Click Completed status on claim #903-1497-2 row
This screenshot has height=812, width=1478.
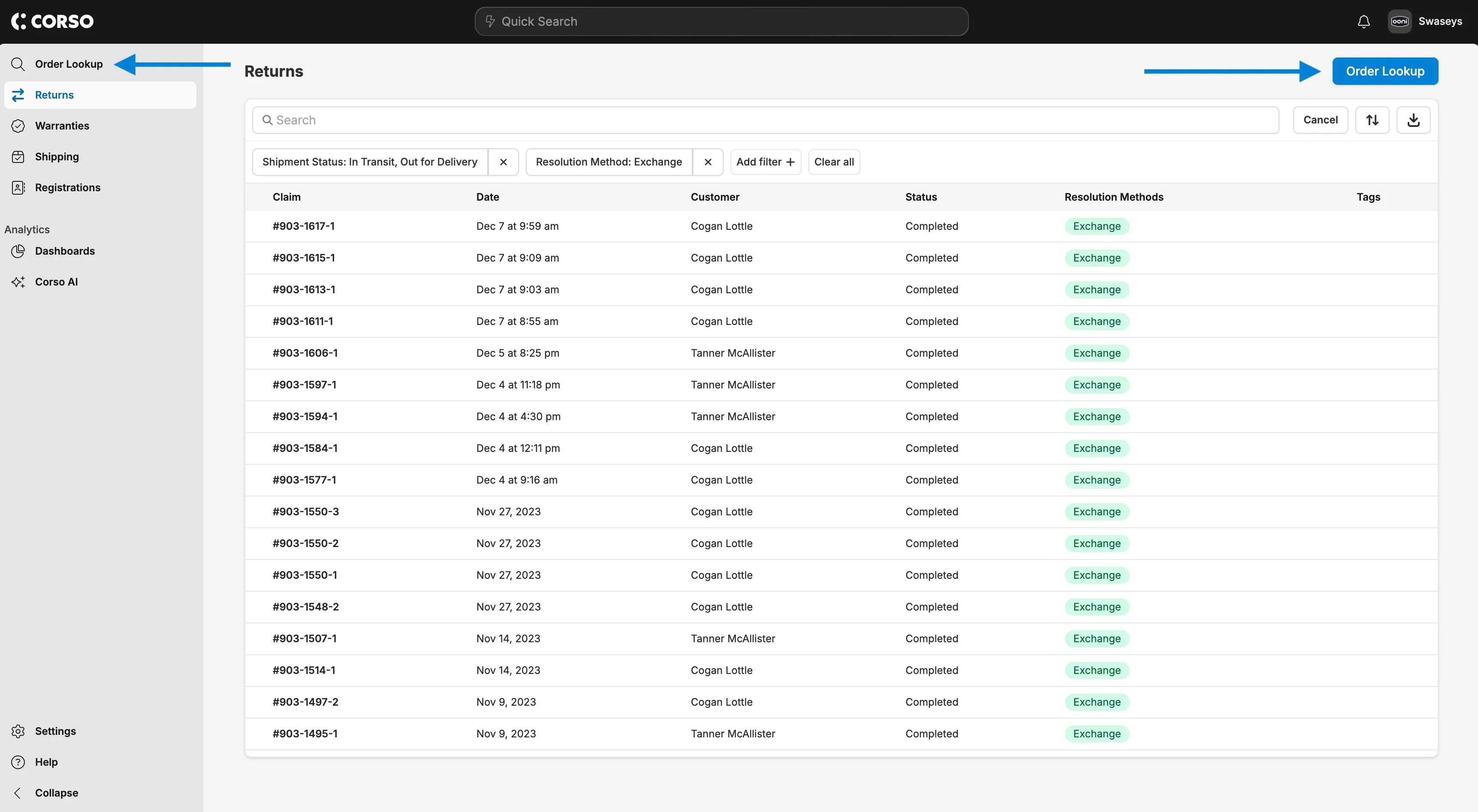coord(932,702)
